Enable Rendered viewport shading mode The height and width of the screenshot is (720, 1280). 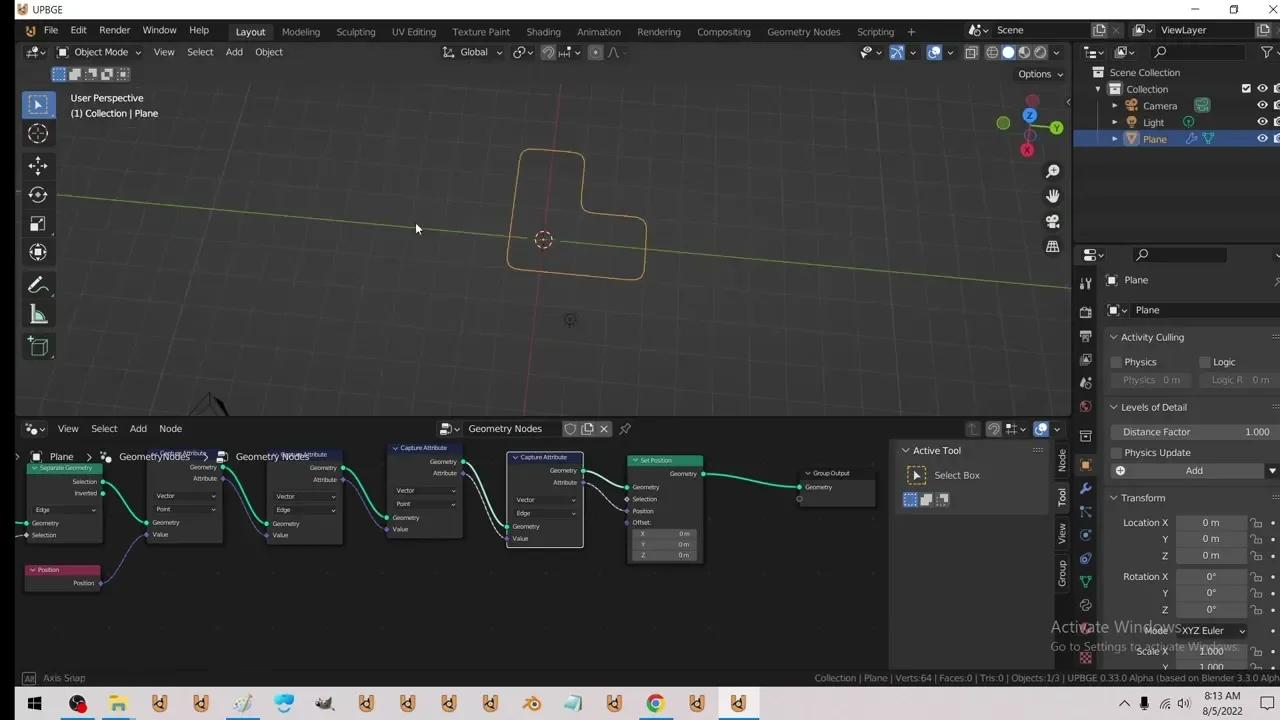(1040, 52)
